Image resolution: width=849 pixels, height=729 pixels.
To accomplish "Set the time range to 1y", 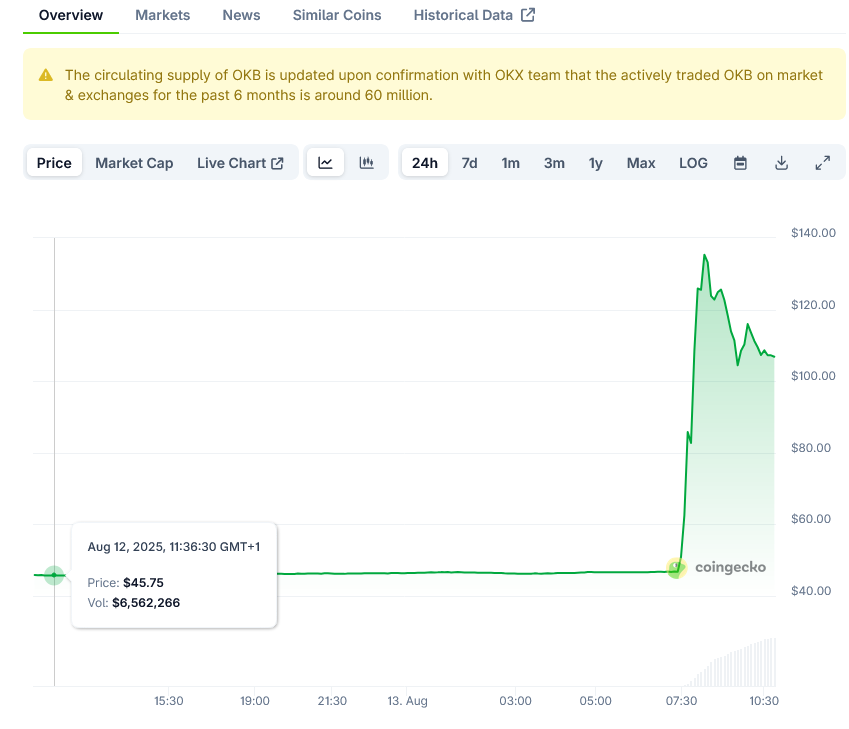I will tap(596, 162).
